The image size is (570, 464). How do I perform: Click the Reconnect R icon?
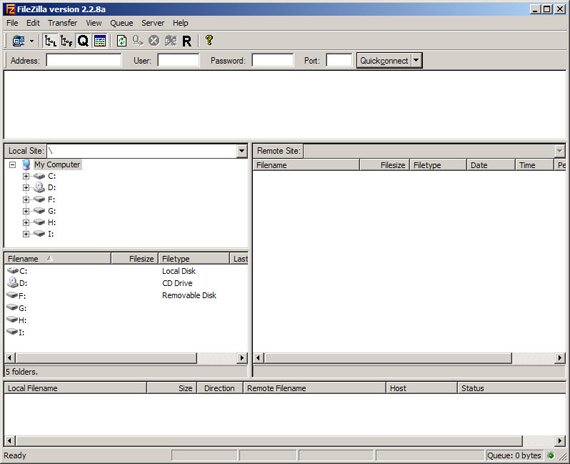point(186,41)
